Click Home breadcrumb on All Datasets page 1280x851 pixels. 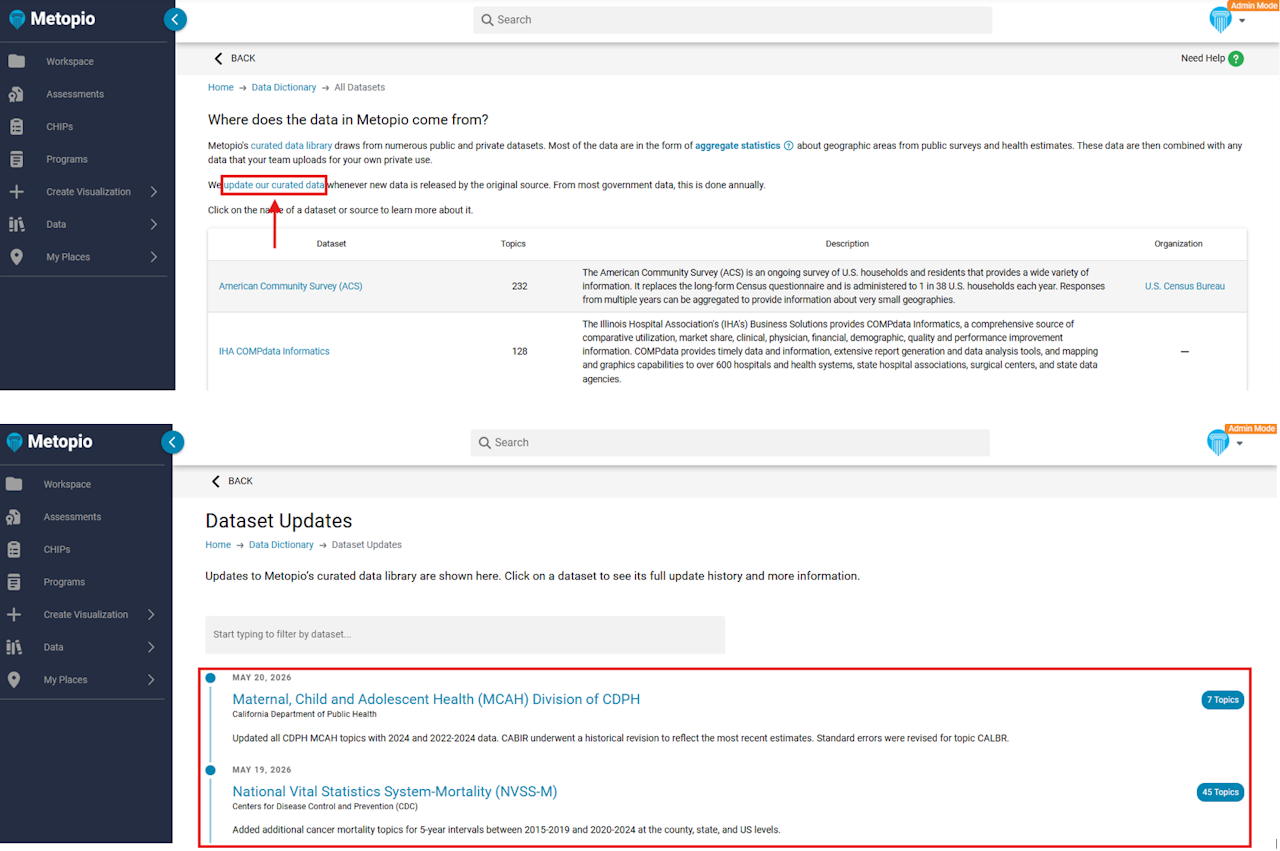pos(221,88)
